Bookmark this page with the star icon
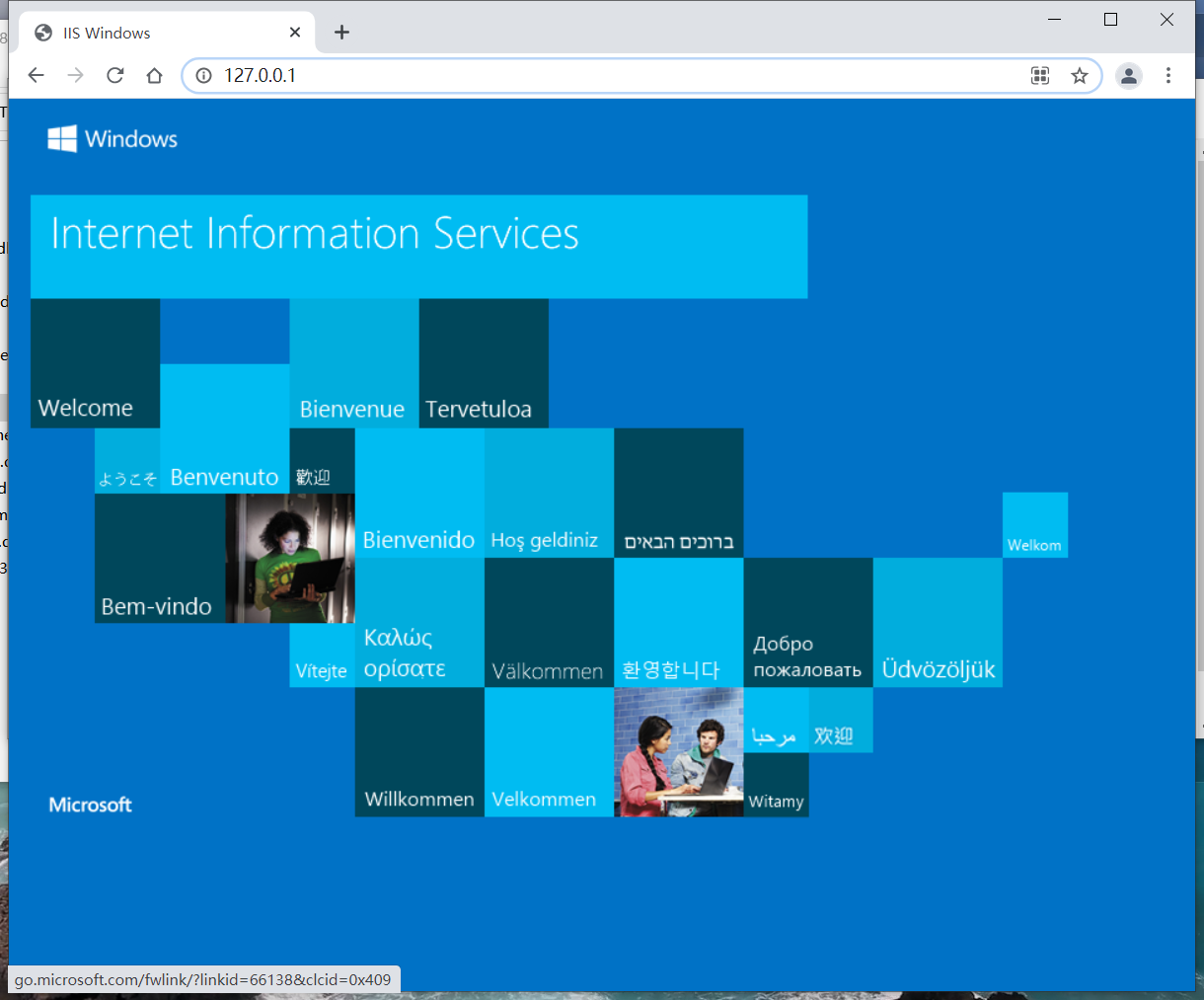1204x1000 pixels. (x=1080, y=75)
